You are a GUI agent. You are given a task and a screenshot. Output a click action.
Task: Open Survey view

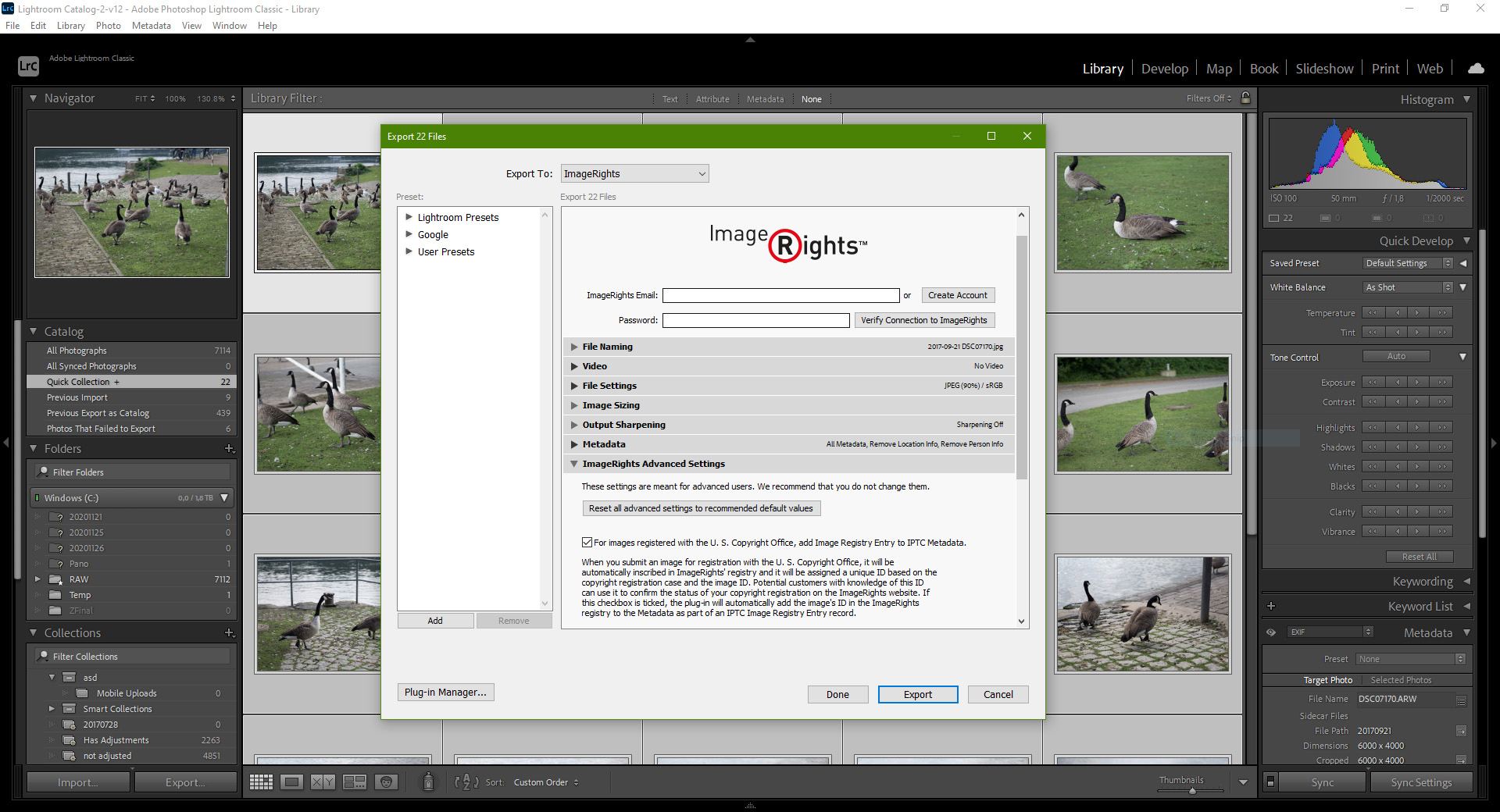click(355, 782)
